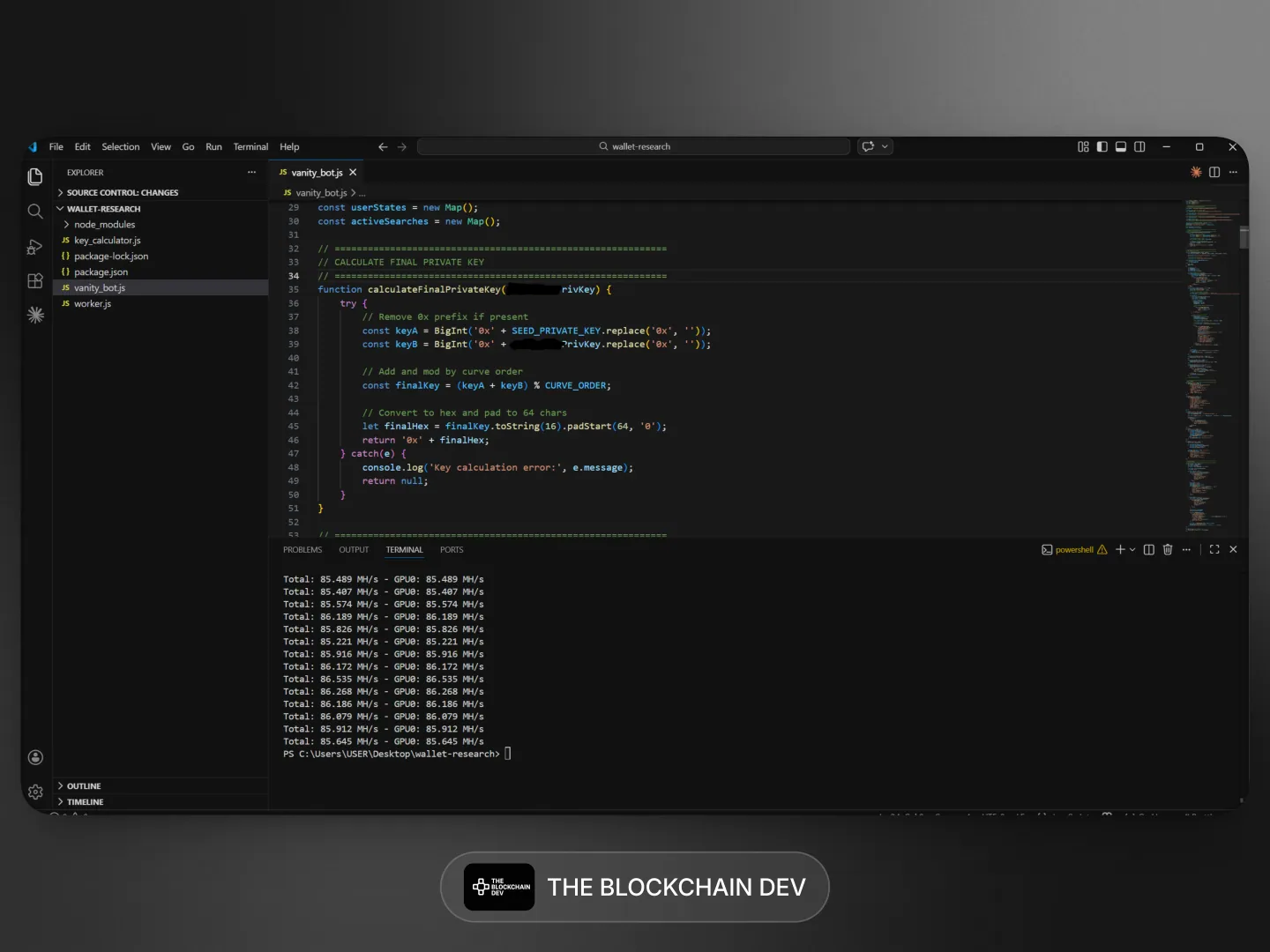
Task: Switch to the Ports tab
Action: (452, 550)
